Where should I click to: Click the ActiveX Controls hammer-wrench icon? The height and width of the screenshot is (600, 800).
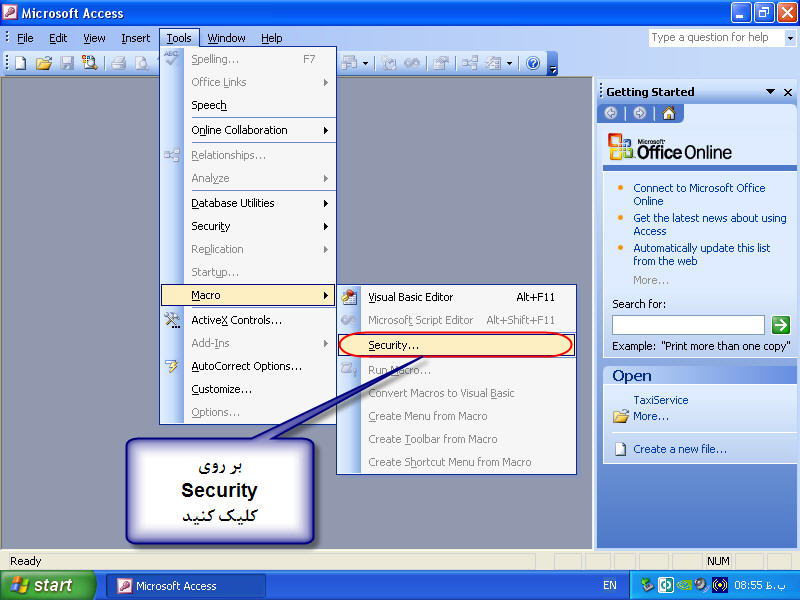click(x=172, y=320)
